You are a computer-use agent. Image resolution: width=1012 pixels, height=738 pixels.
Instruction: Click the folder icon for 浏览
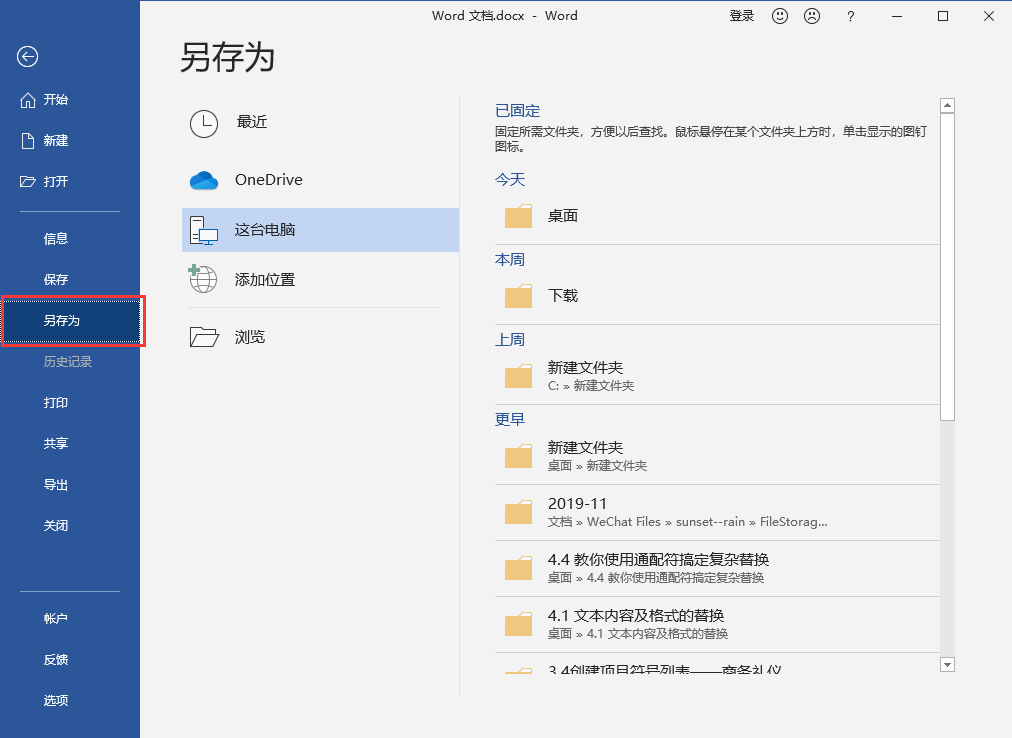[x=204, y=336]
